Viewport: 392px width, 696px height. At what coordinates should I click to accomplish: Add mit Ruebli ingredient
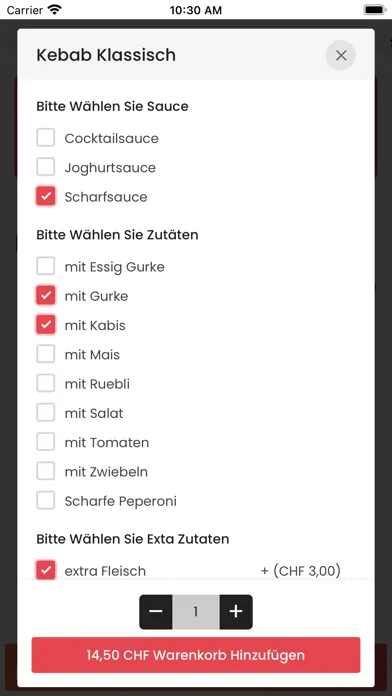(x=46, y=384)
